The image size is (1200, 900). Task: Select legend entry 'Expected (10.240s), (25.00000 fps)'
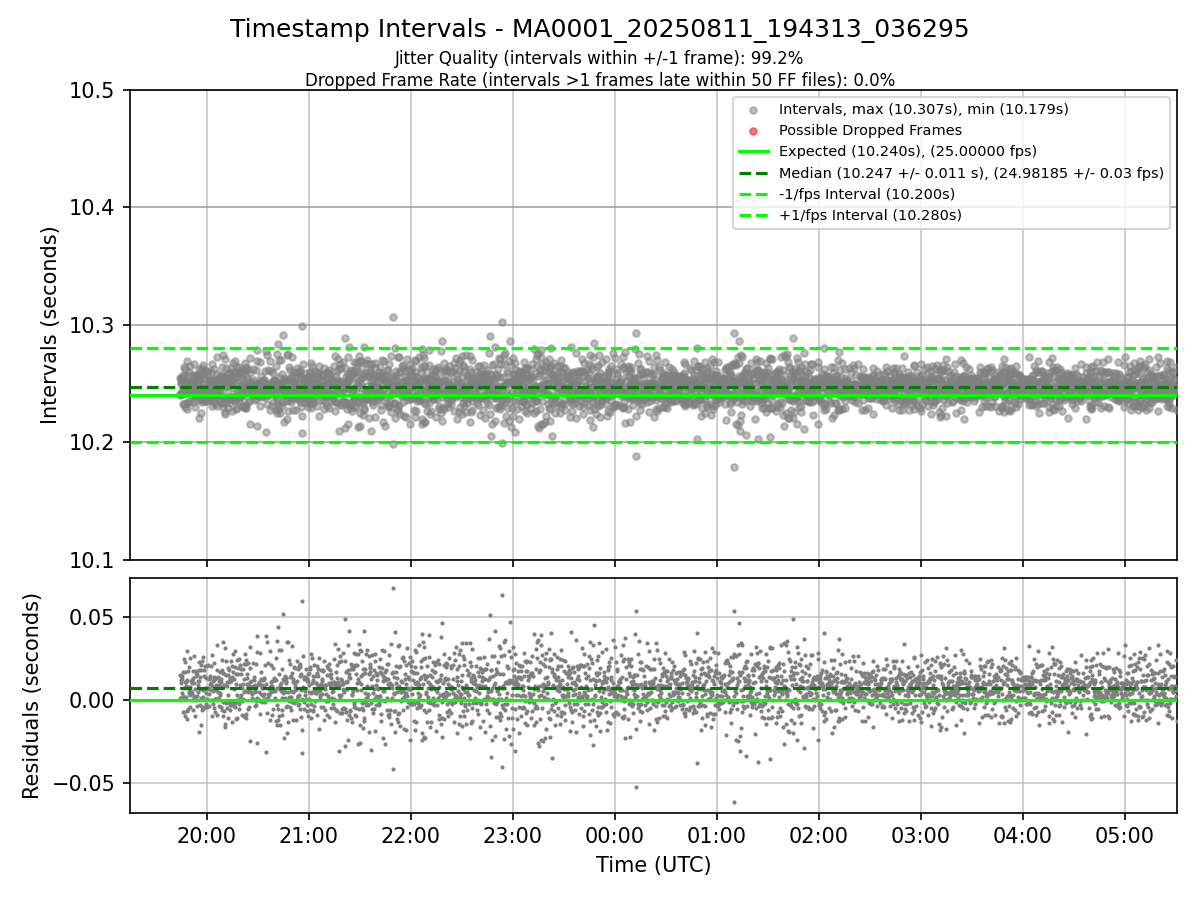[x=908, y=151]
